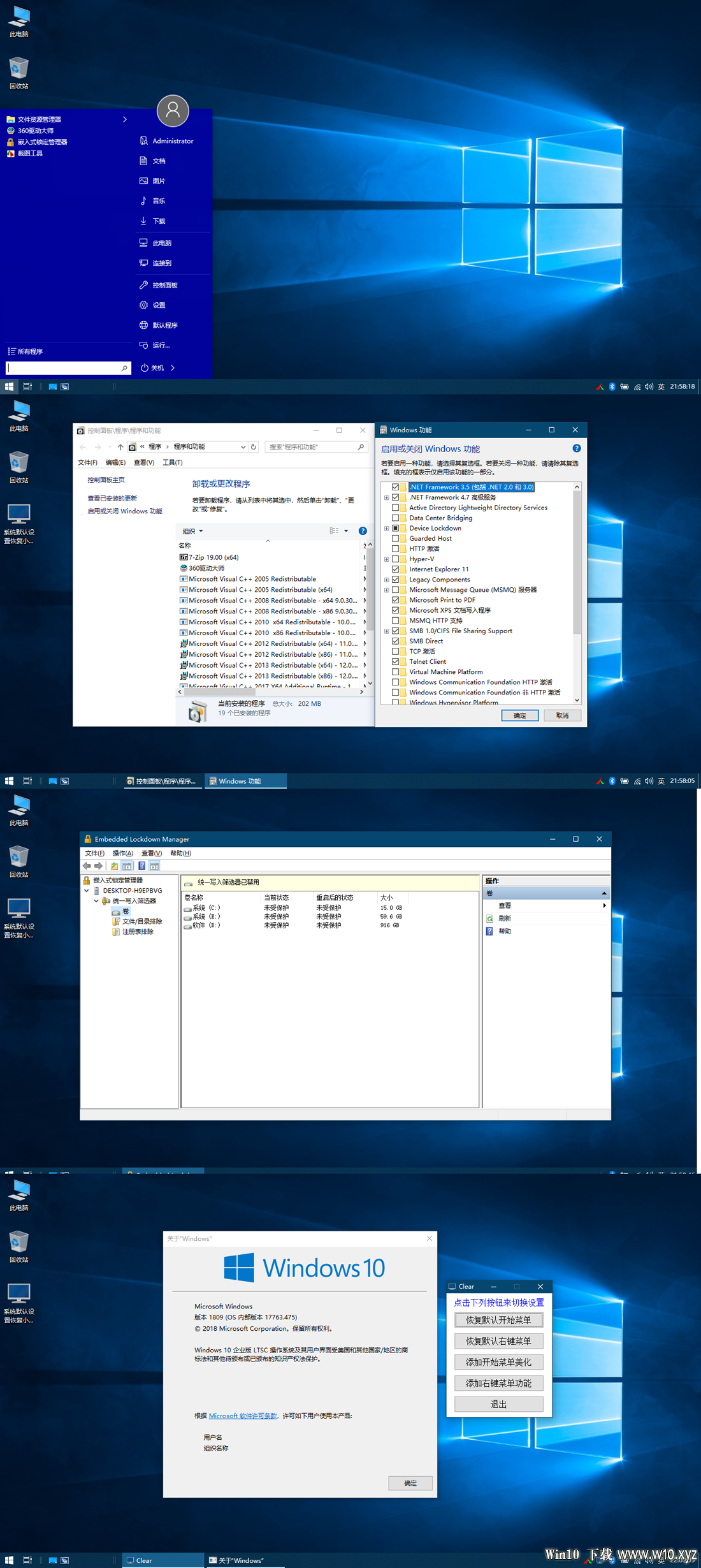Enable the Telnet Client checkbox

click(395, 662)
